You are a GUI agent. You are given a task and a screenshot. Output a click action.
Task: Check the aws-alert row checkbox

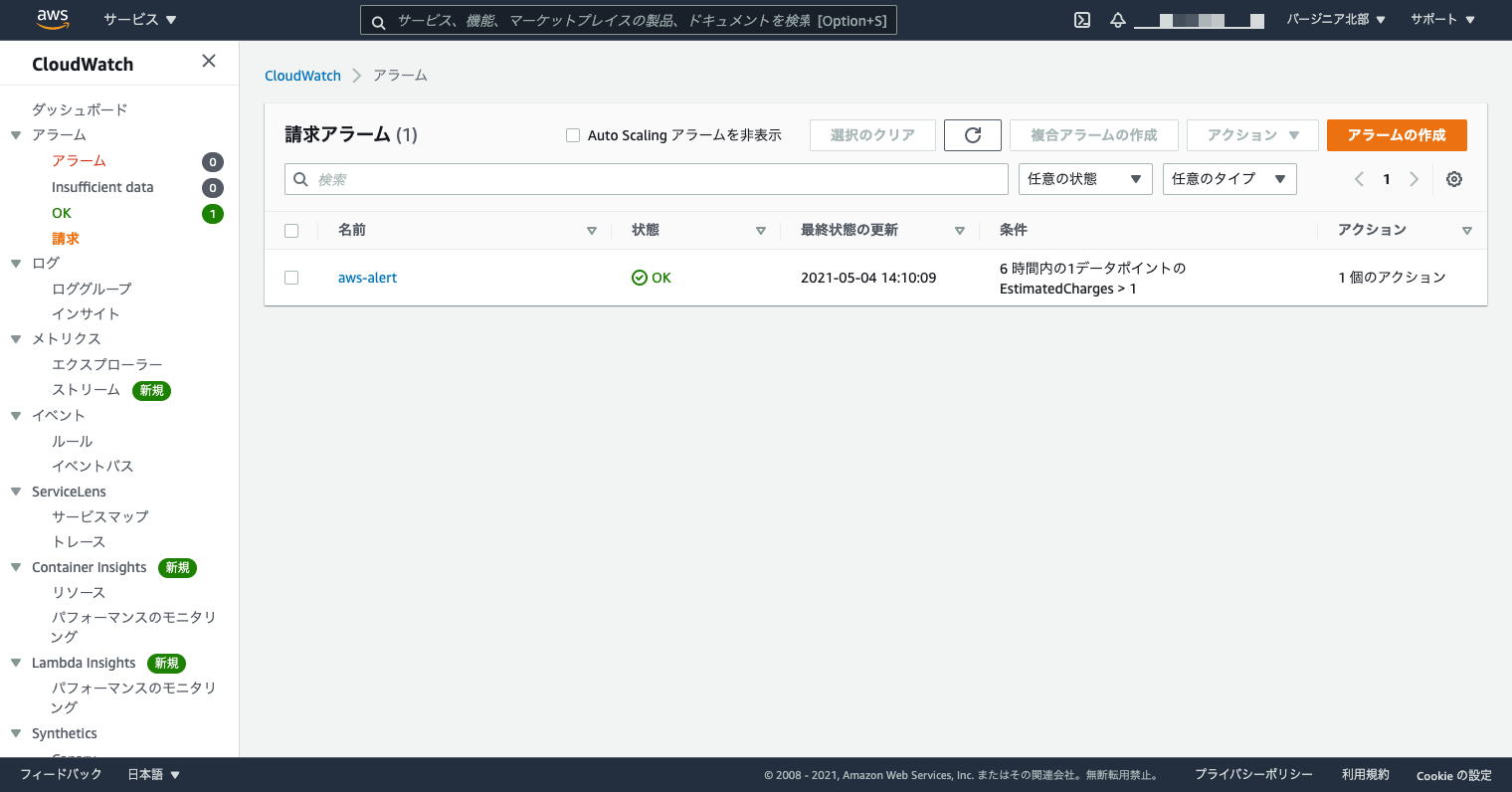(x=291, y=278)
